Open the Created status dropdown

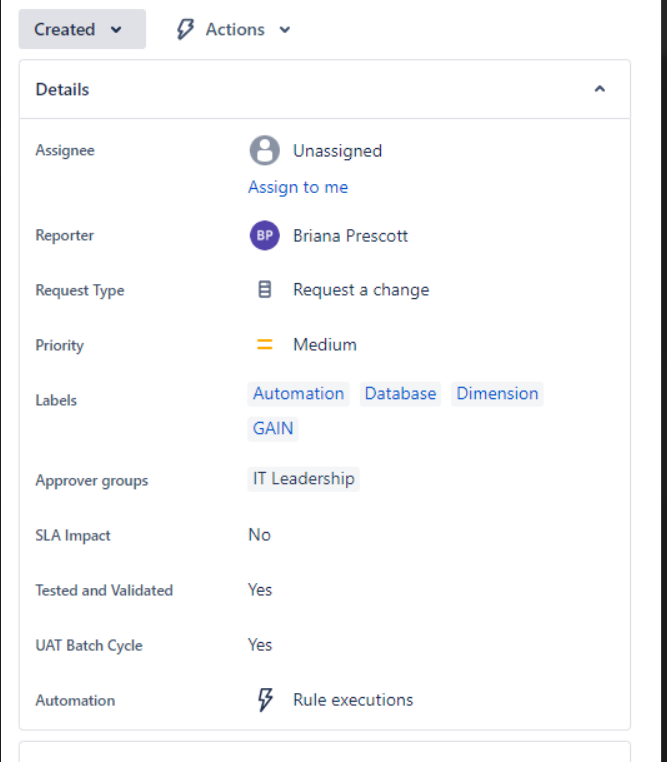tap(81, 29)
